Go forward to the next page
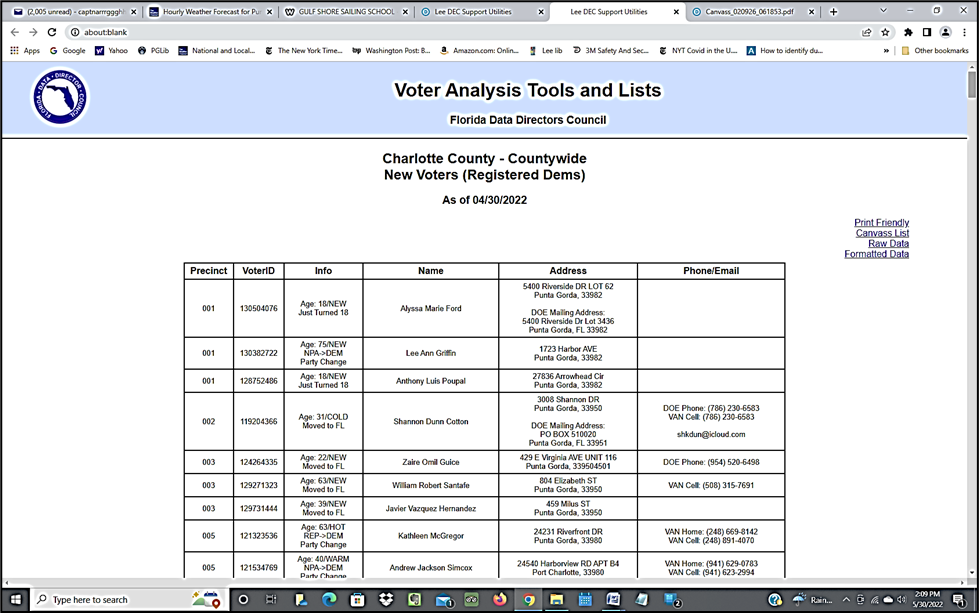This screenshot has height=613, width=979. 33,32
